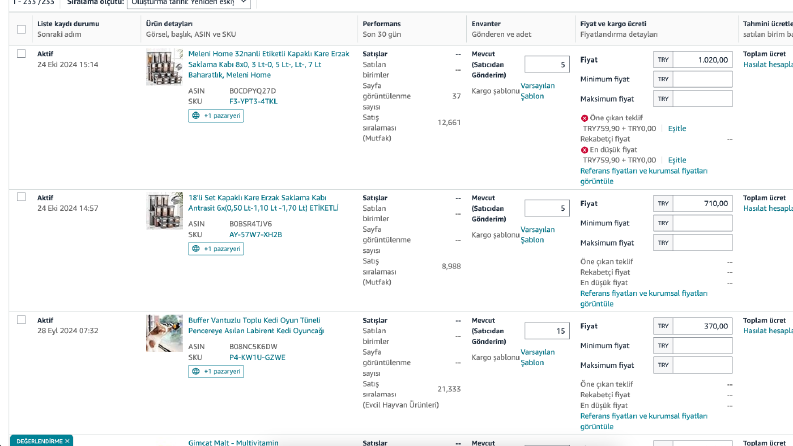Tick checkbox for 18'li Set Erzak Saklama listing
Viewport: 793px width, 446px height.
(x=21, y=197)
